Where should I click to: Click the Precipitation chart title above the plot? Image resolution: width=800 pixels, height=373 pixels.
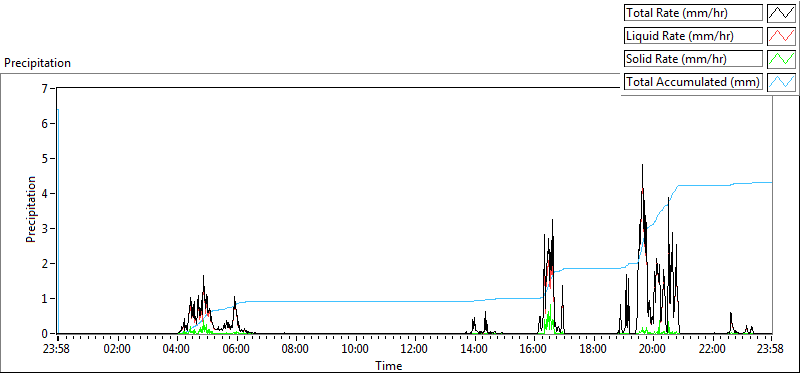37,63
